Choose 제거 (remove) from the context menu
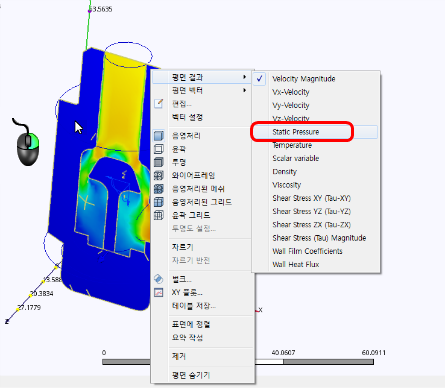The height and width of the screenshot is (388, 445). 179,356
